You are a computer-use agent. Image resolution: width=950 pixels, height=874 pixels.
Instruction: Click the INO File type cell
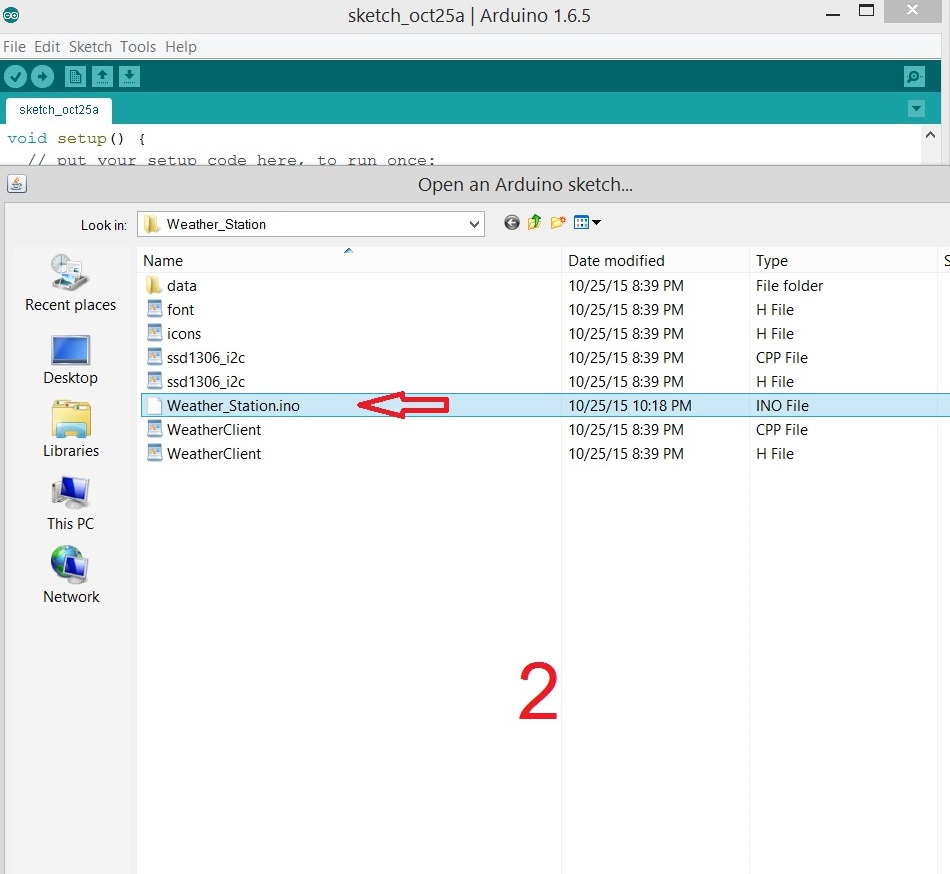(x=782, y=405)
